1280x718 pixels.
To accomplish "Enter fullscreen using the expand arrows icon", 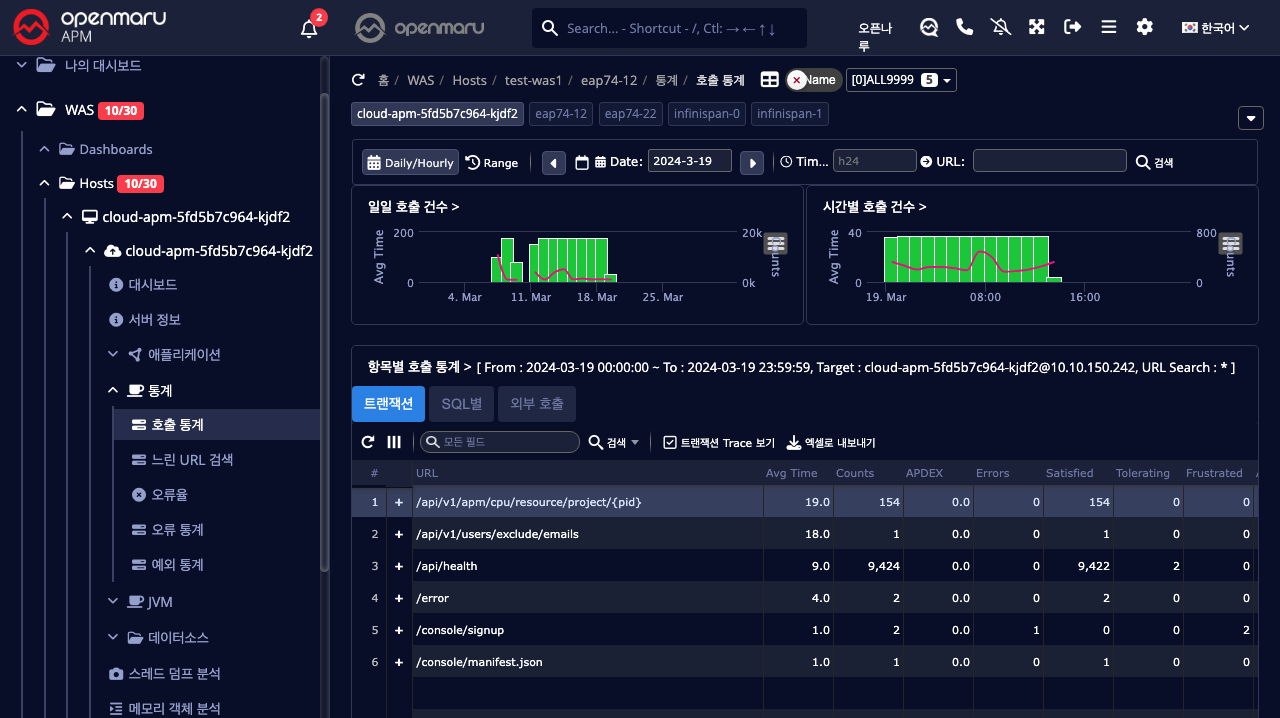I will (x=1036, y=27).
